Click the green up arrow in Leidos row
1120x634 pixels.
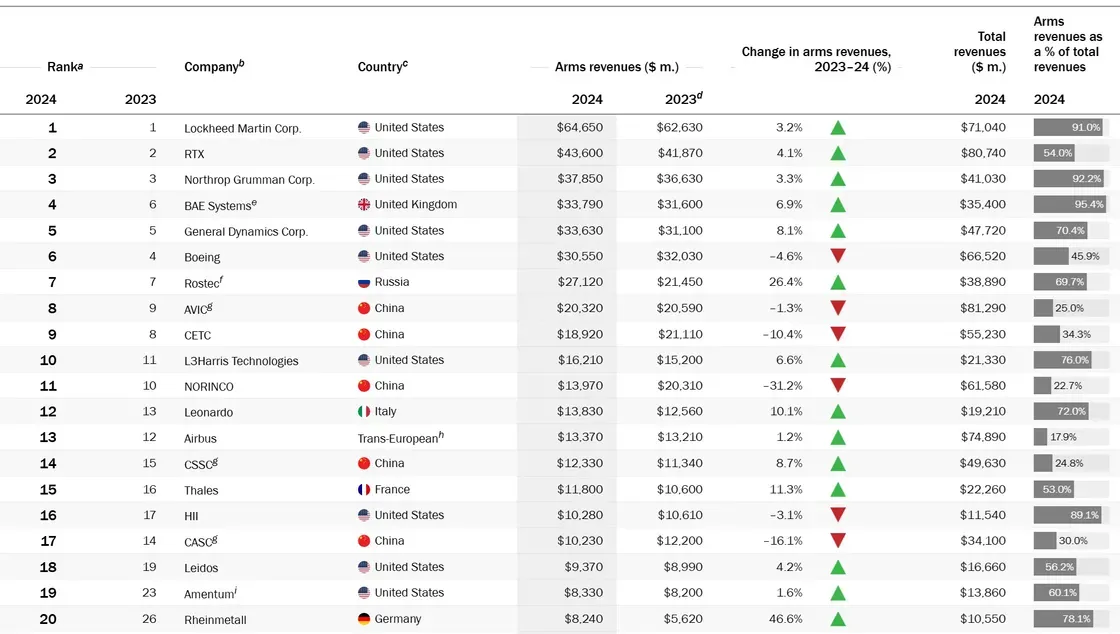point(838,567)
